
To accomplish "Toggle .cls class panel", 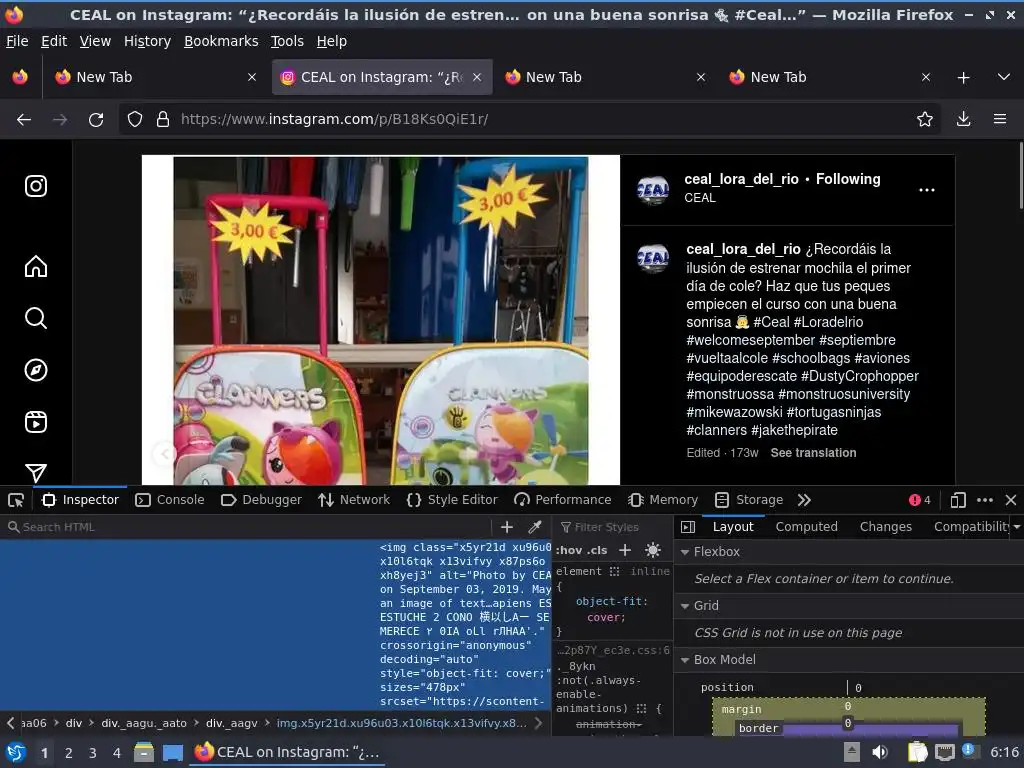I will pos(598,551).
